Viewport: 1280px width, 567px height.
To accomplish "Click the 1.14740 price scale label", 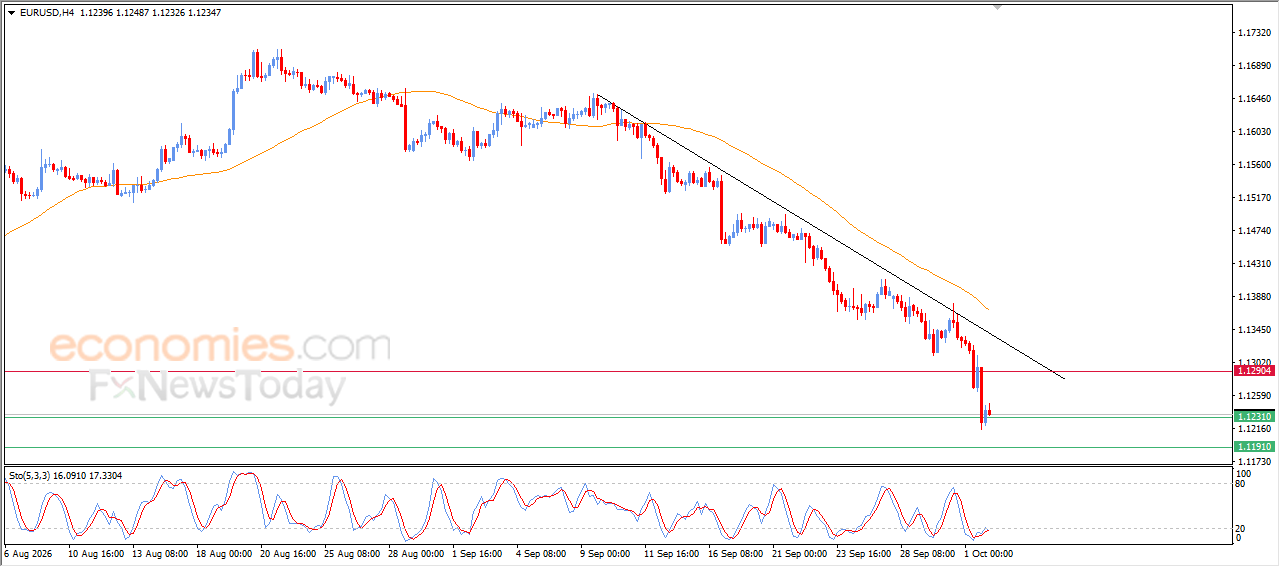I will pos(1254,231).
